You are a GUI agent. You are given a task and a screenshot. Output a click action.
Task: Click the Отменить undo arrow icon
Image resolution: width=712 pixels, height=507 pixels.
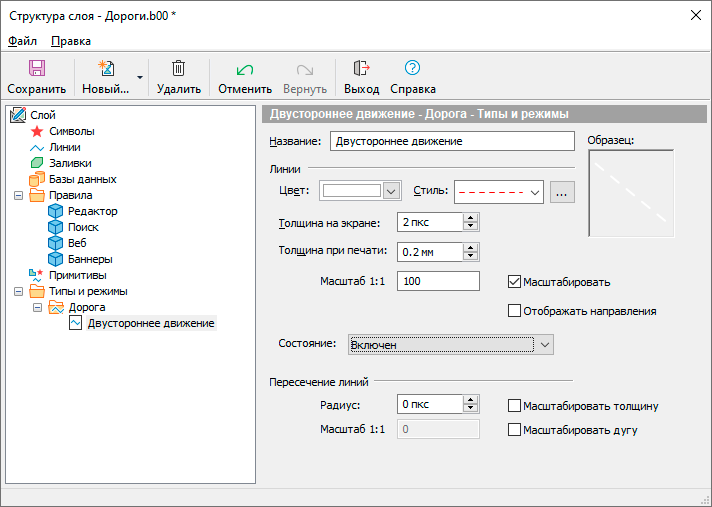pos(245,69)
